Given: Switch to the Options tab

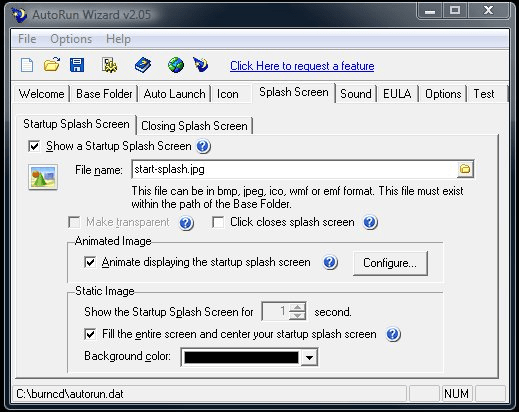Looking at the screenshot, I should [443, 94].
